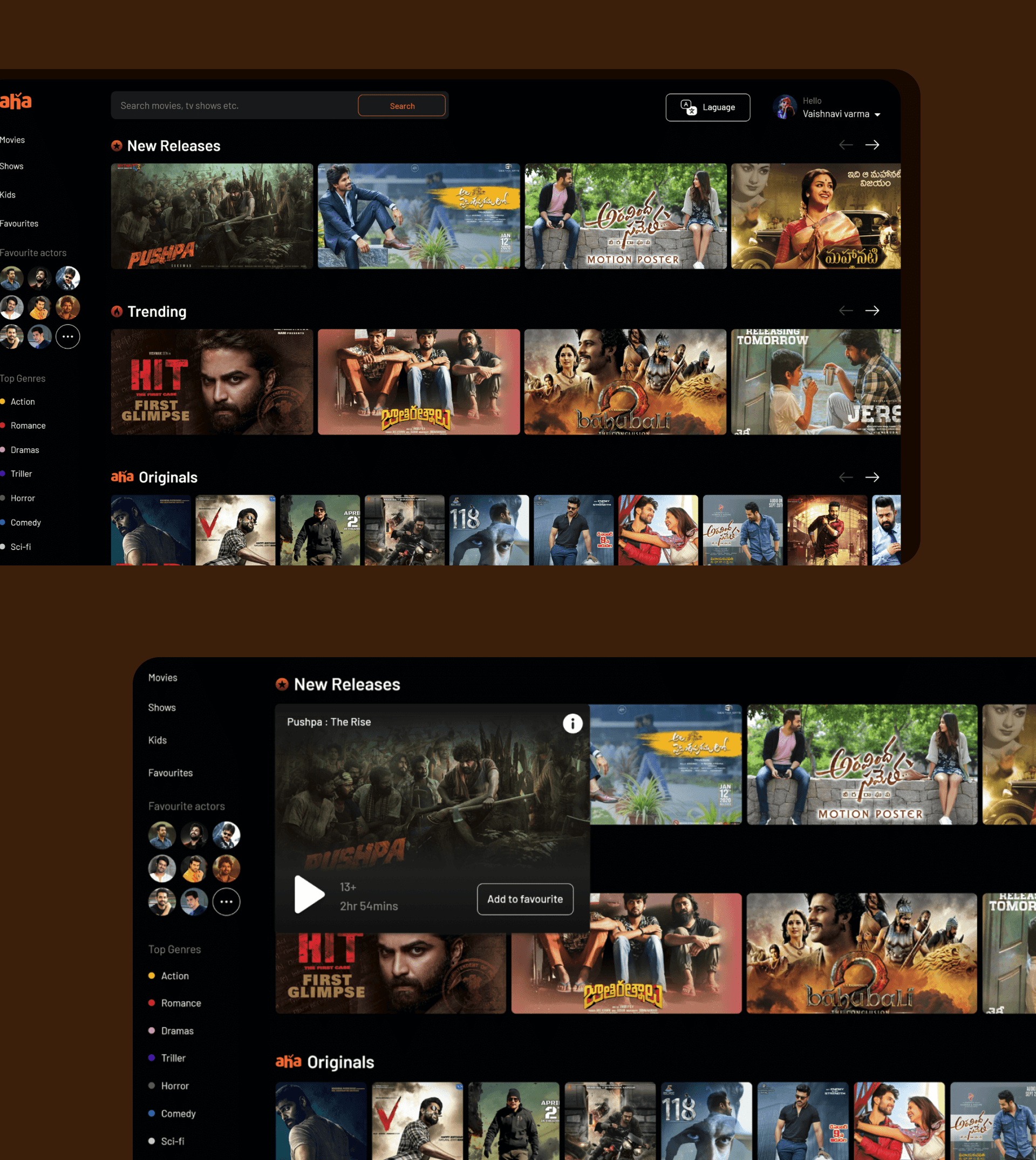This screenshot has width=1036, height=1160.
Task: Click the 2hr 54mins duration text
Action: pos(369,906)
